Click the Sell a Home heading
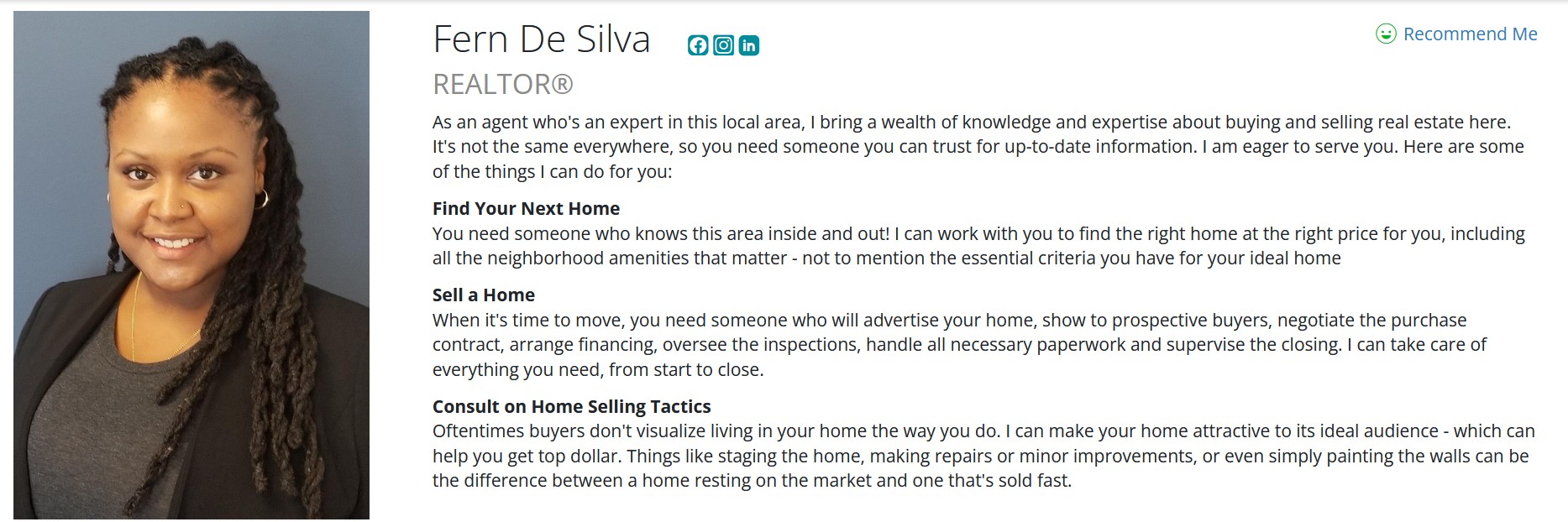Image resolution: width=1568 pixels, height=522 pixels. 483,295
